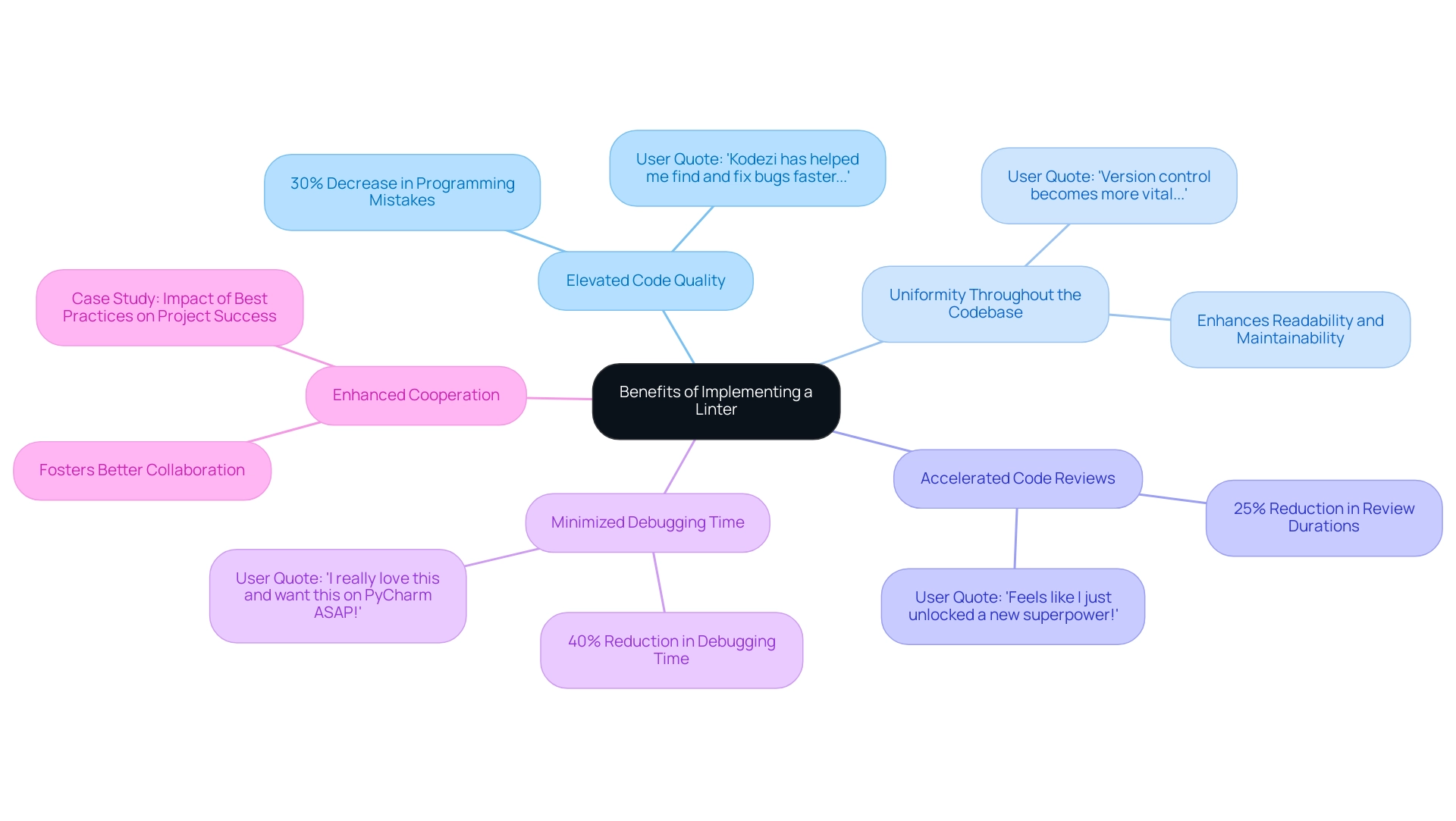Click the 'Elevated Code Quality' node
This screenshot has width=1456, height=821.
tap(653, 284)
